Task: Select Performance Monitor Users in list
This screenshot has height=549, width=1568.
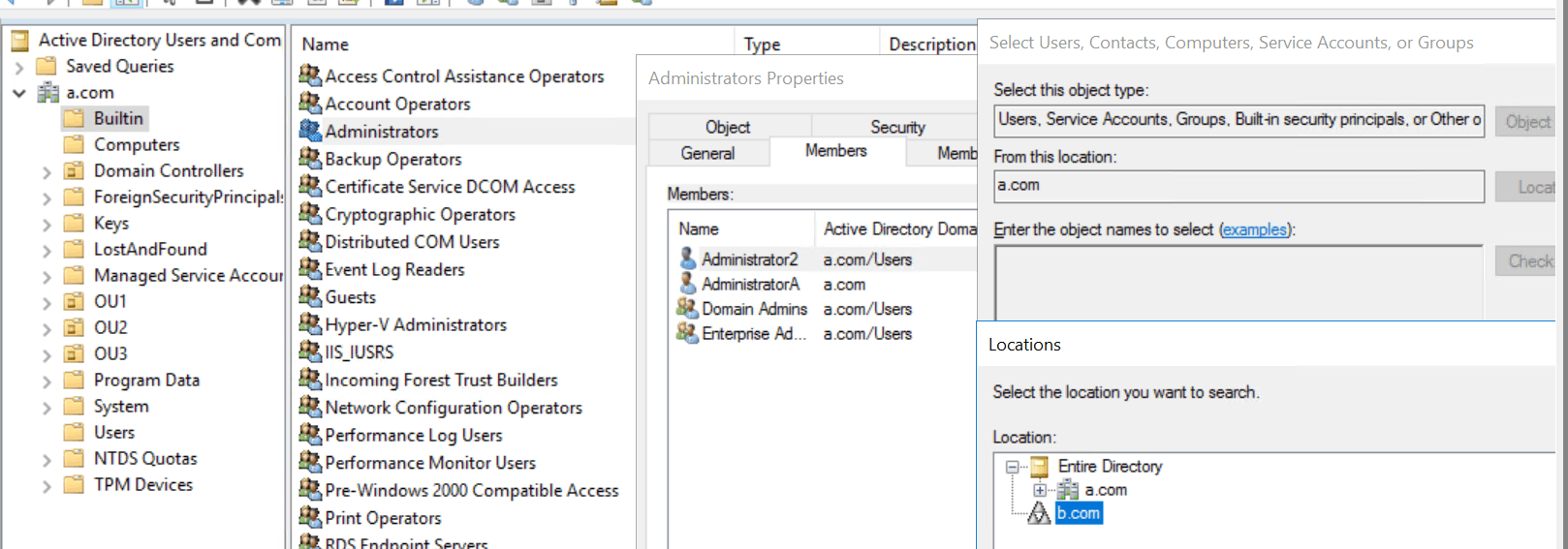Action: click(430, 463)
